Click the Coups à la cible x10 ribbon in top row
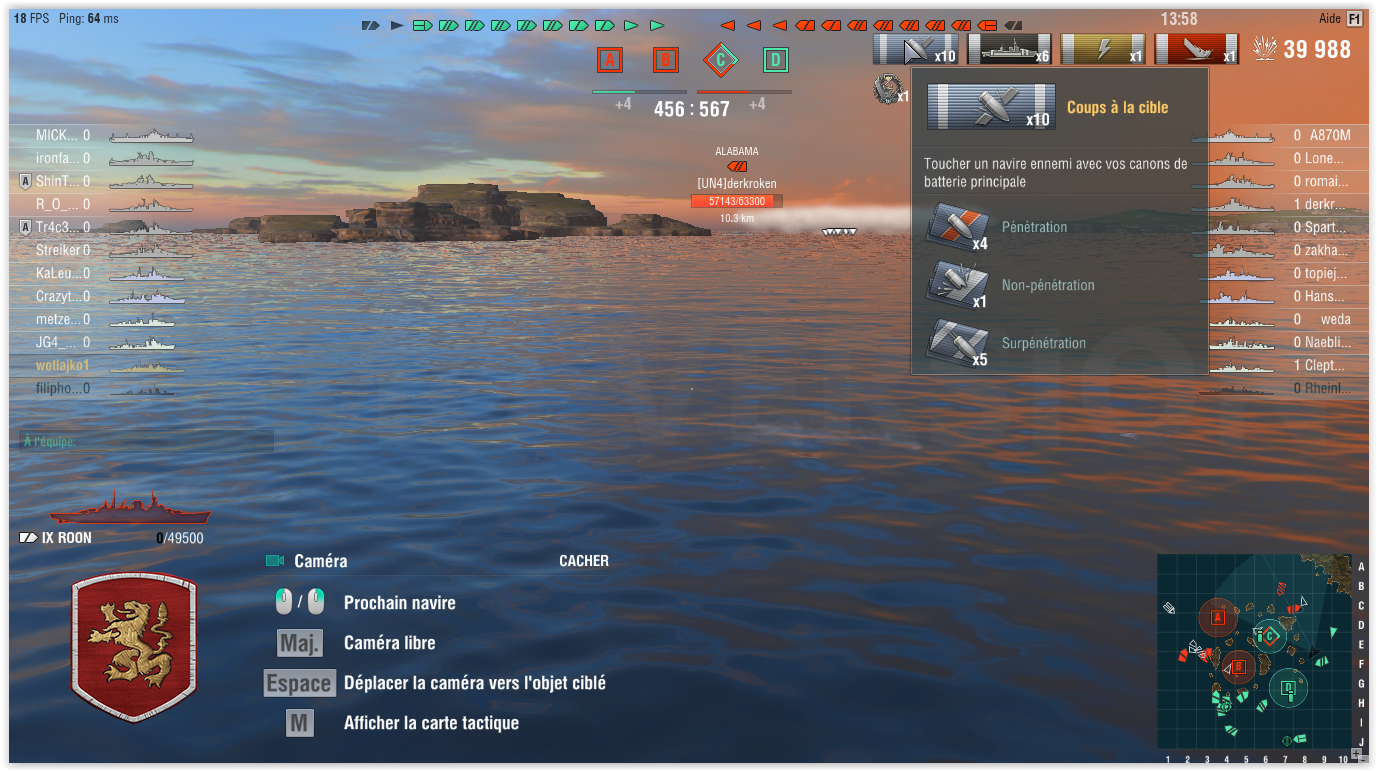Viewport: 1377px width, 771px height. pyautogui.click(x=915, y=49)
